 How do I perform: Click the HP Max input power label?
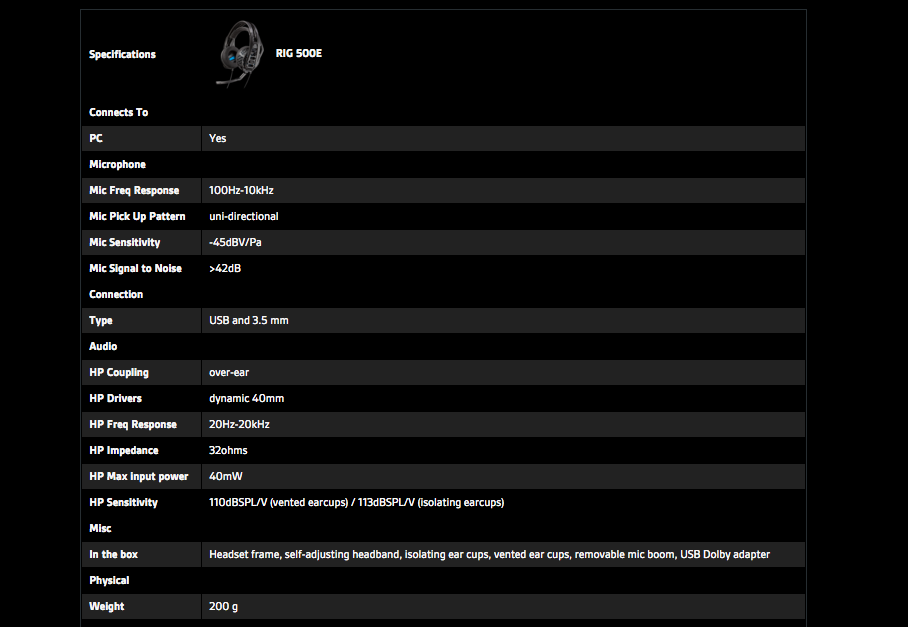click(x=139, y=476)
